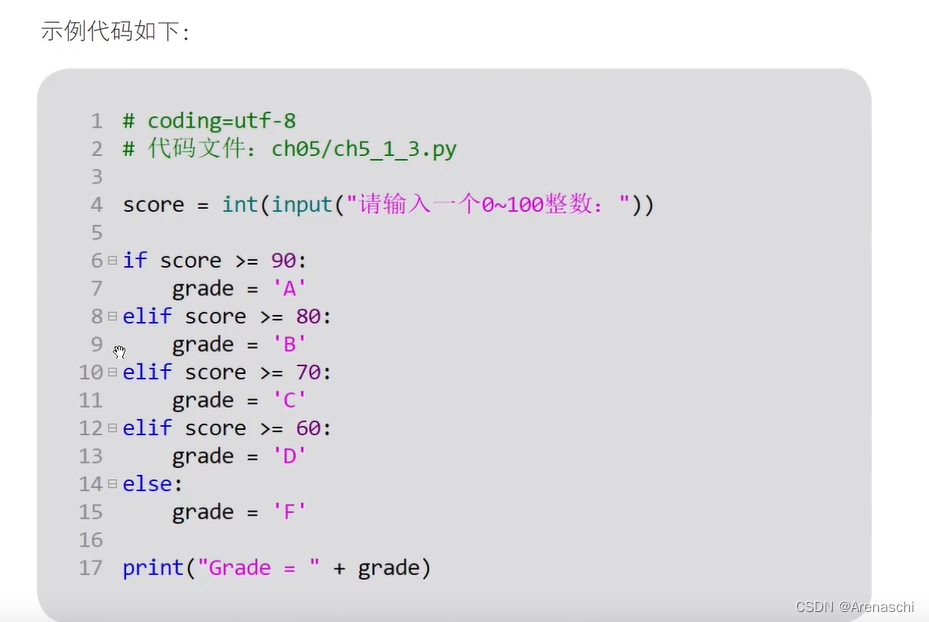
Task: Collapse the fold marker on line 8
Action: click(x=113, y=316)
